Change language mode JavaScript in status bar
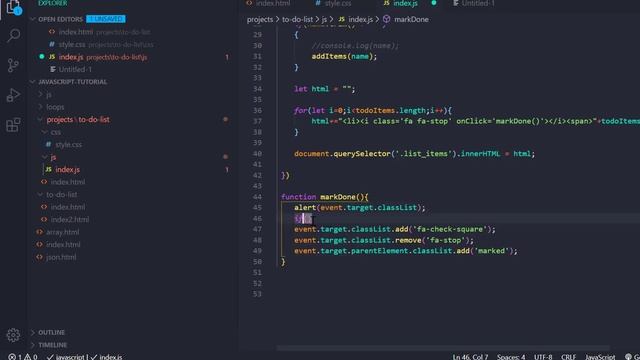Image resolution: width=640 pixels, height=360 pixels. click(600, 357)
